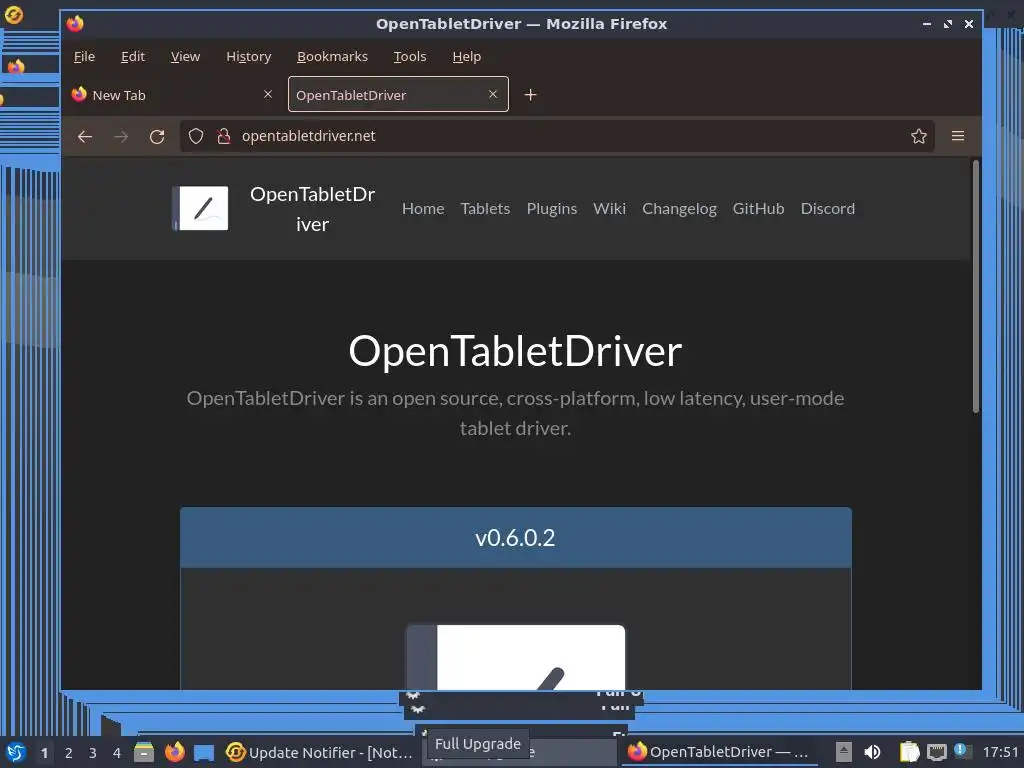This screenshot has width=1024, height=768.
Task: Open the Plugins page link
Action: (x=552, y=209)
